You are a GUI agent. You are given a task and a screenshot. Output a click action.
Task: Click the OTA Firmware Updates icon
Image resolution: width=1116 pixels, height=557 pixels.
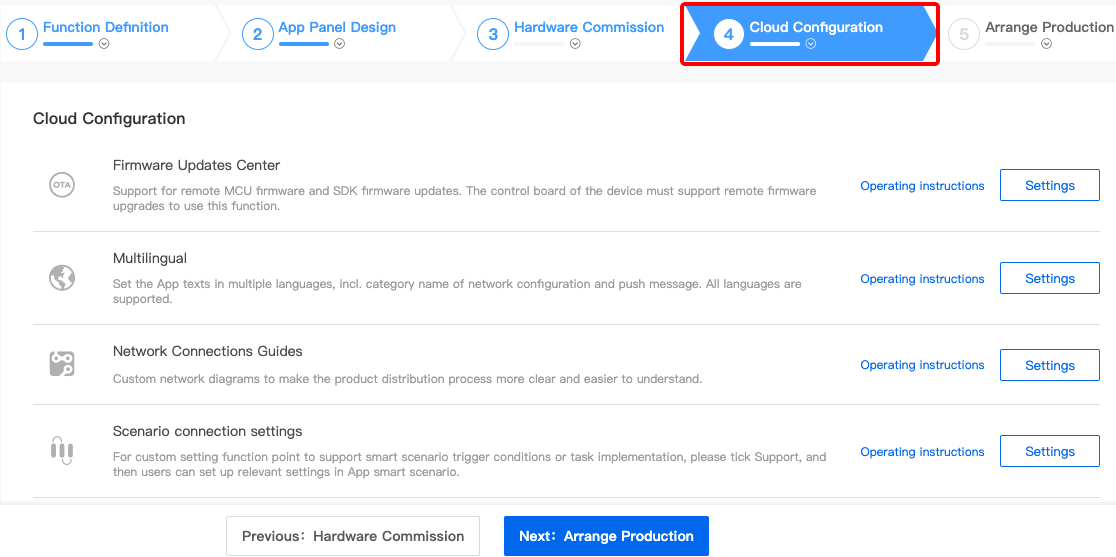click(x=62, y=185)
